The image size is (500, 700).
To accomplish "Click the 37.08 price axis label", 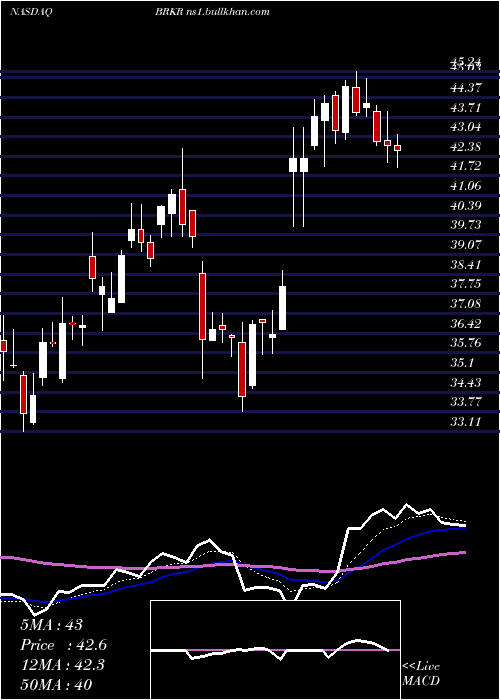I will coord(466,304).
